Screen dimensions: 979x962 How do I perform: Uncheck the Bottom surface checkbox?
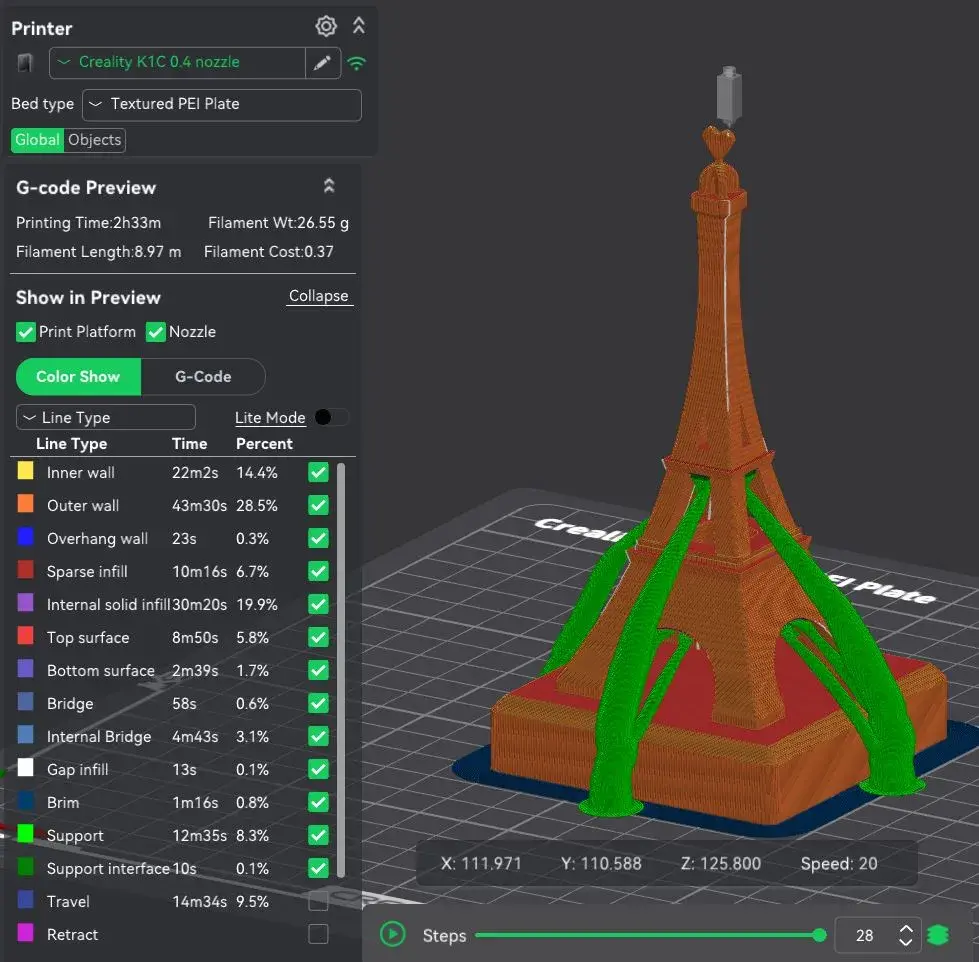318,670
